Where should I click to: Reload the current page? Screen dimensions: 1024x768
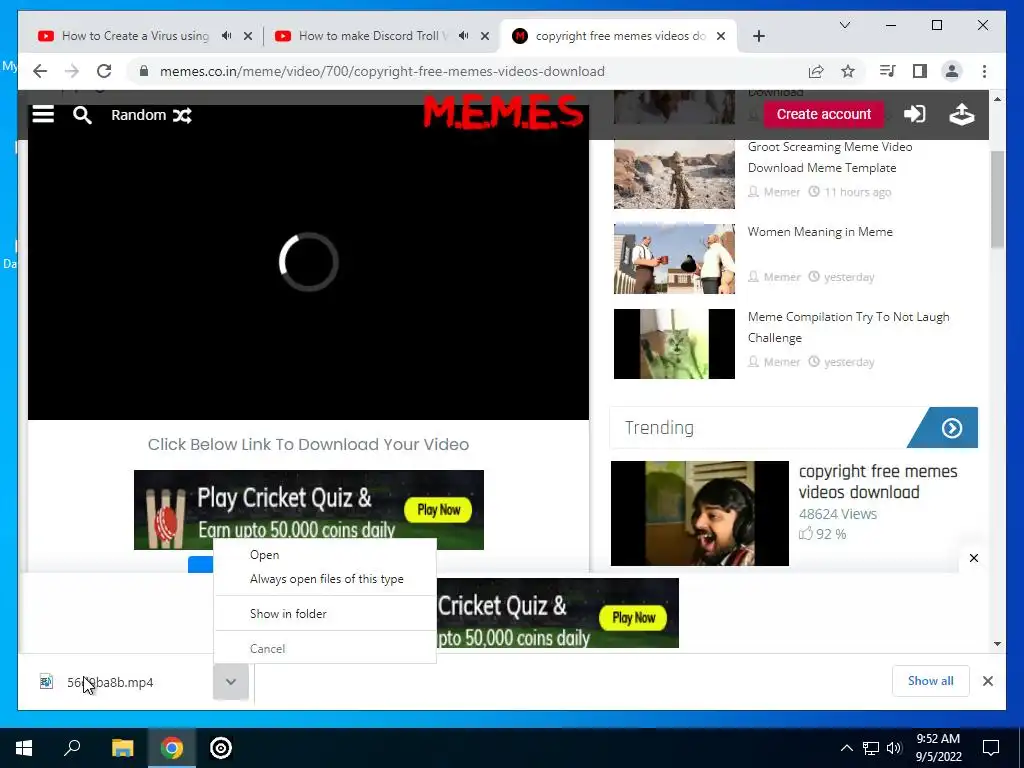(x=104, y=71)
